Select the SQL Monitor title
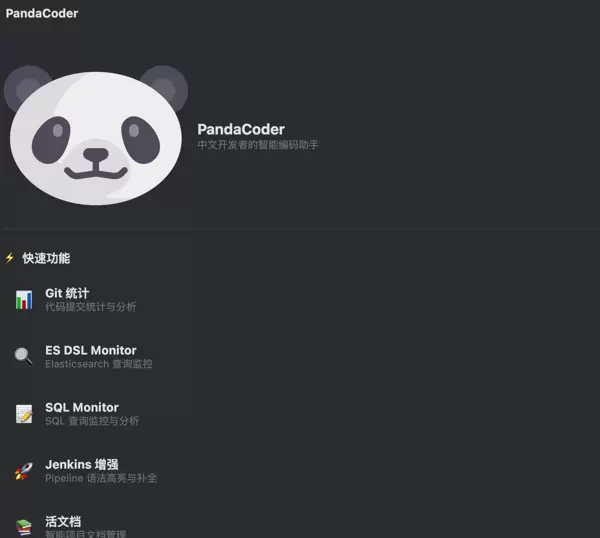This screenshot has width=600, height=538. point(82,407)
